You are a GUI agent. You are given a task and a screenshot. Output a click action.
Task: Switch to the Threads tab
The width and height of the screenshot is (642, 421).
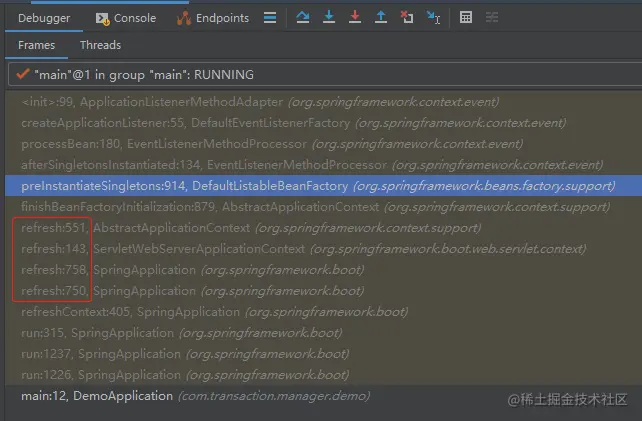tap(100, 45)
